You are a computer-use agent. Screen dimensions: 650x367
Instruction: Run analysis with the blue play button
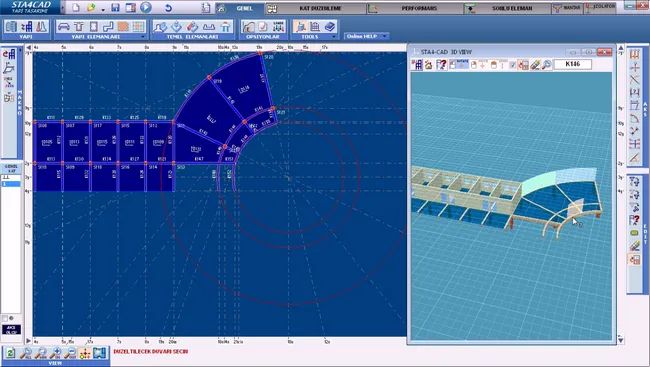(146, 7)
